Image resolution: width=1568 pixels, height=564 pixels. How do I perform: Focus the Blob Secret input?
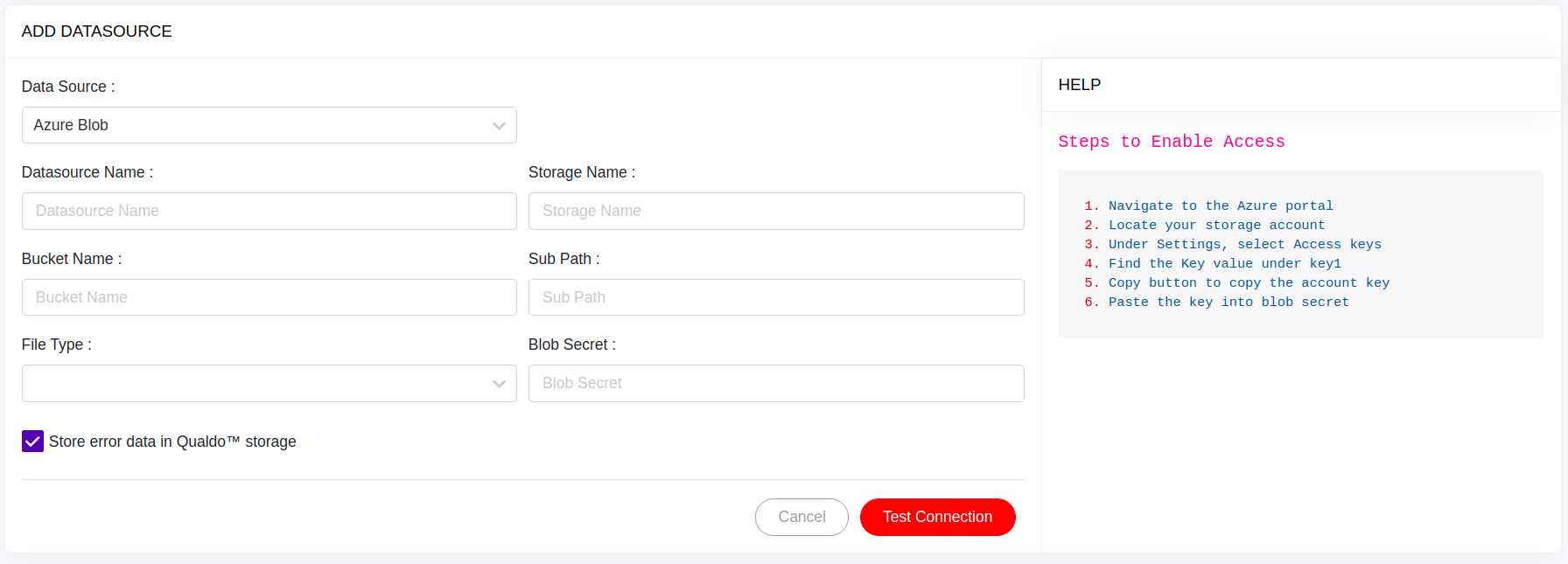click(775, 384)
